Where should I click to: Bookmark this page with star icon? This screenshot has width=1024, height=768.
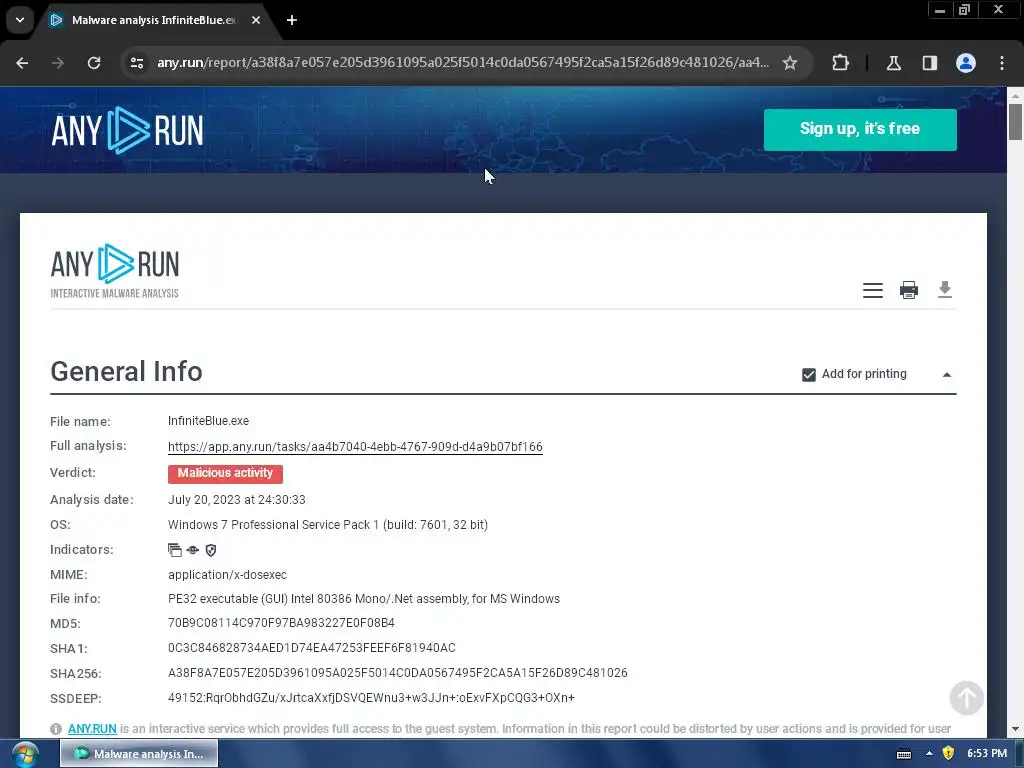click(x=790, y=63)
